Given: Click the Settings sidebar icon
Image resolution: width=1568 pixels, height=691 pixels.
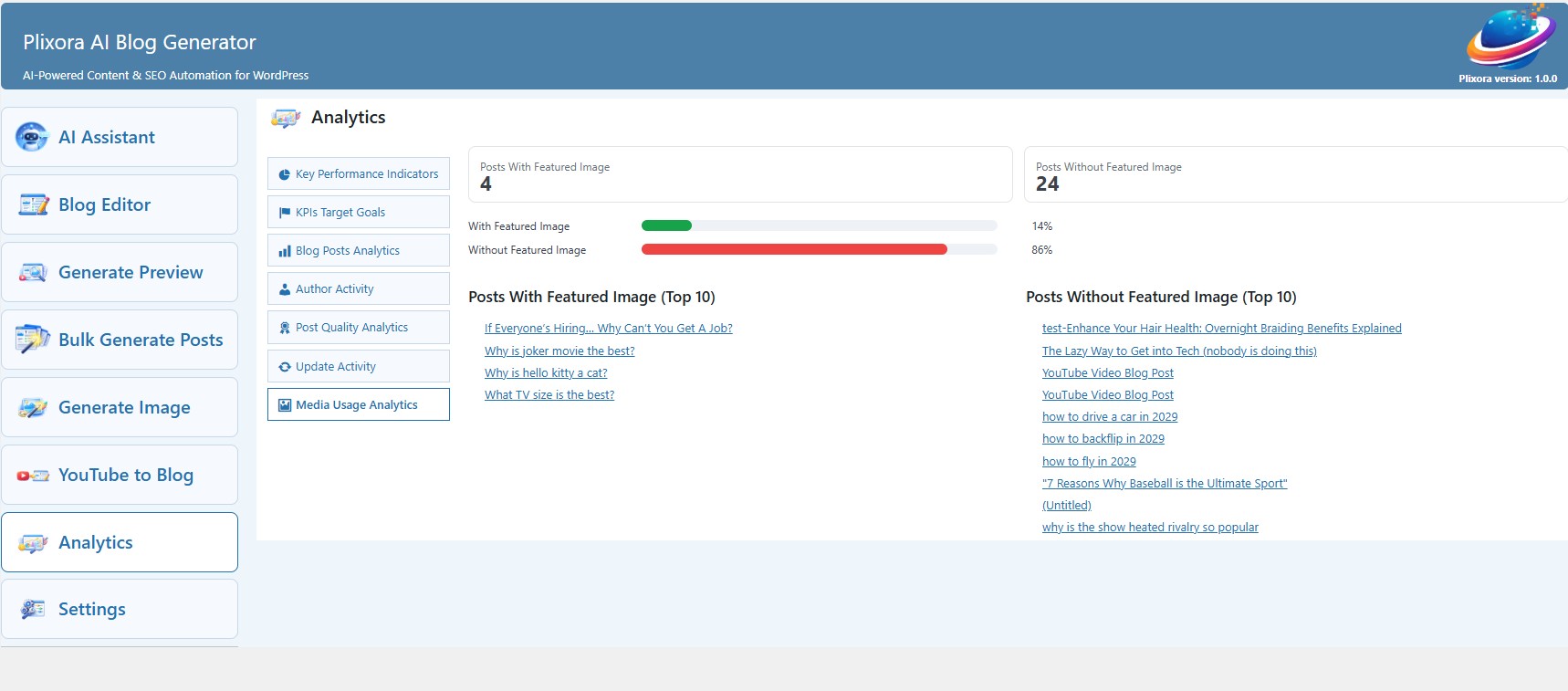Looking at the screenshot, I should point(34,609).
